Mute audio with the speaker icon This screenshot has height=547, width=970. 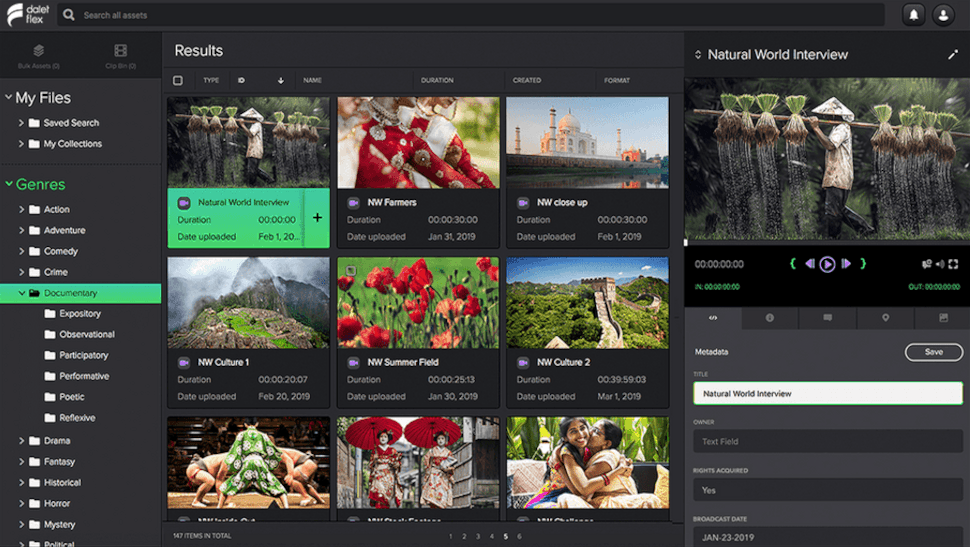tap(941, 264)
